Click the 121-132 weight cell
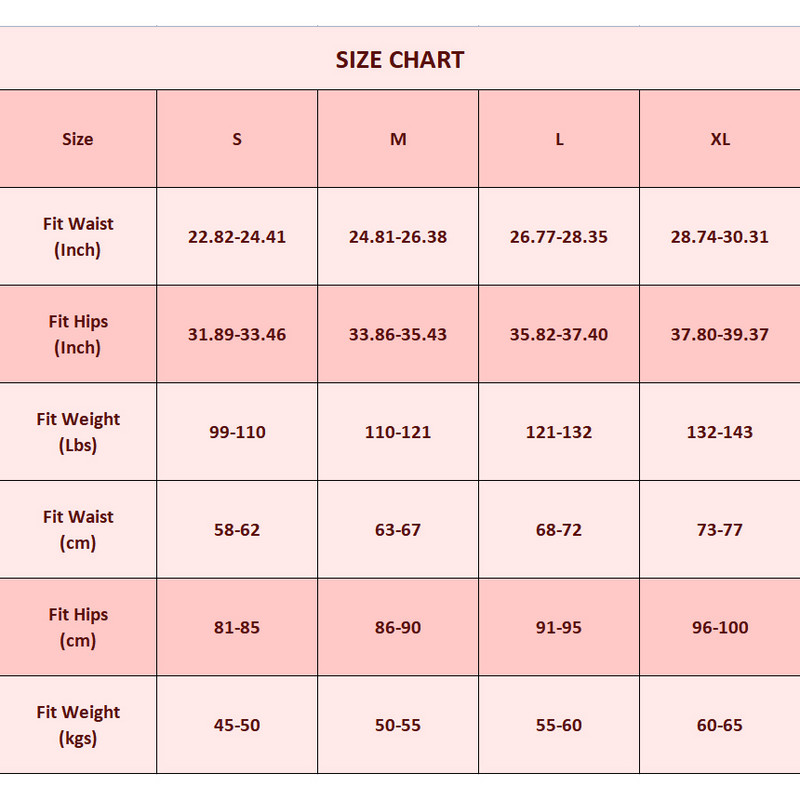This screenshot has width=800, height=800. (x=559, y=432)
